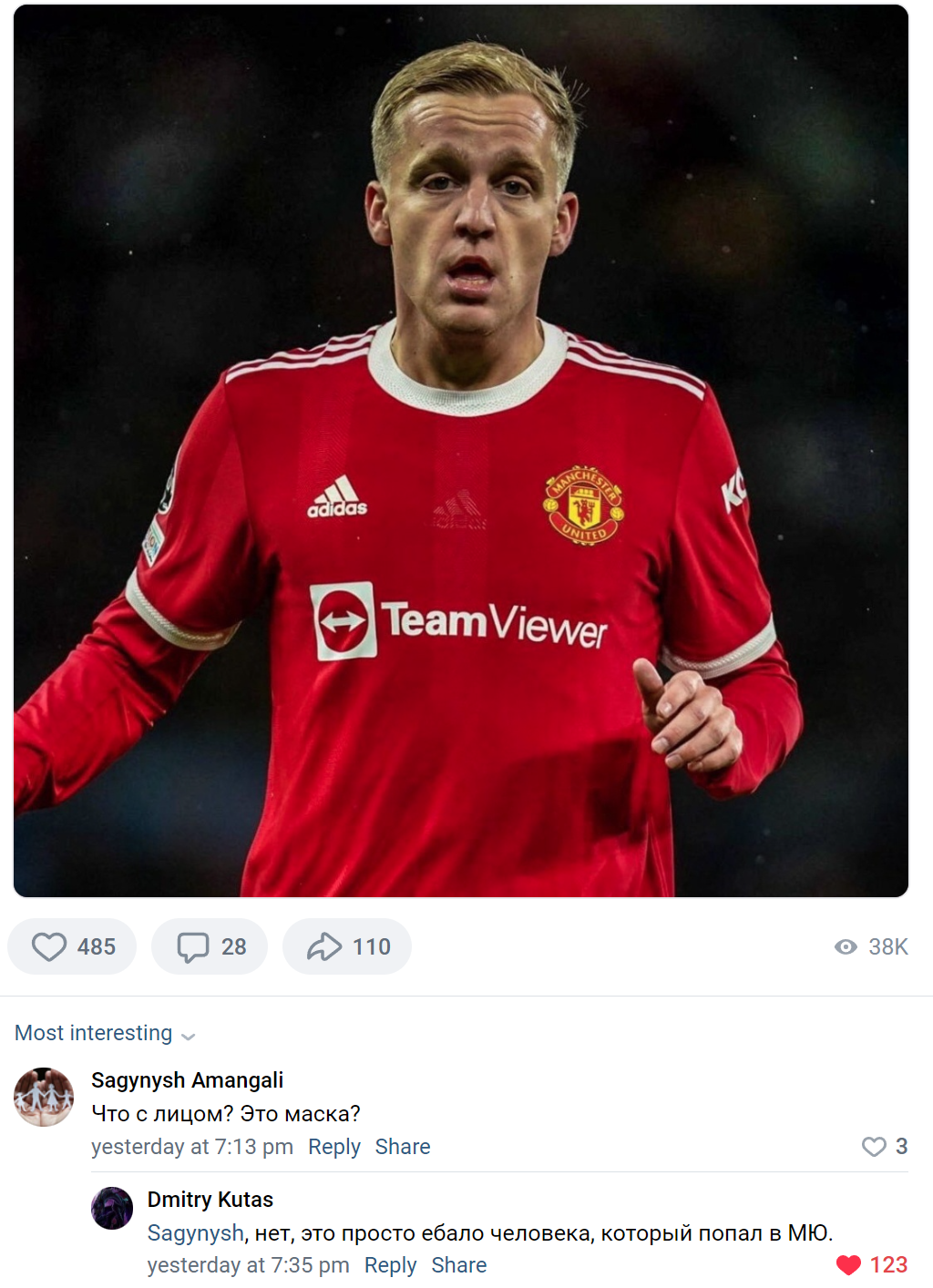Like the post with 485 likes
This screenshot has height=1288, width=933.
(72, 946)
